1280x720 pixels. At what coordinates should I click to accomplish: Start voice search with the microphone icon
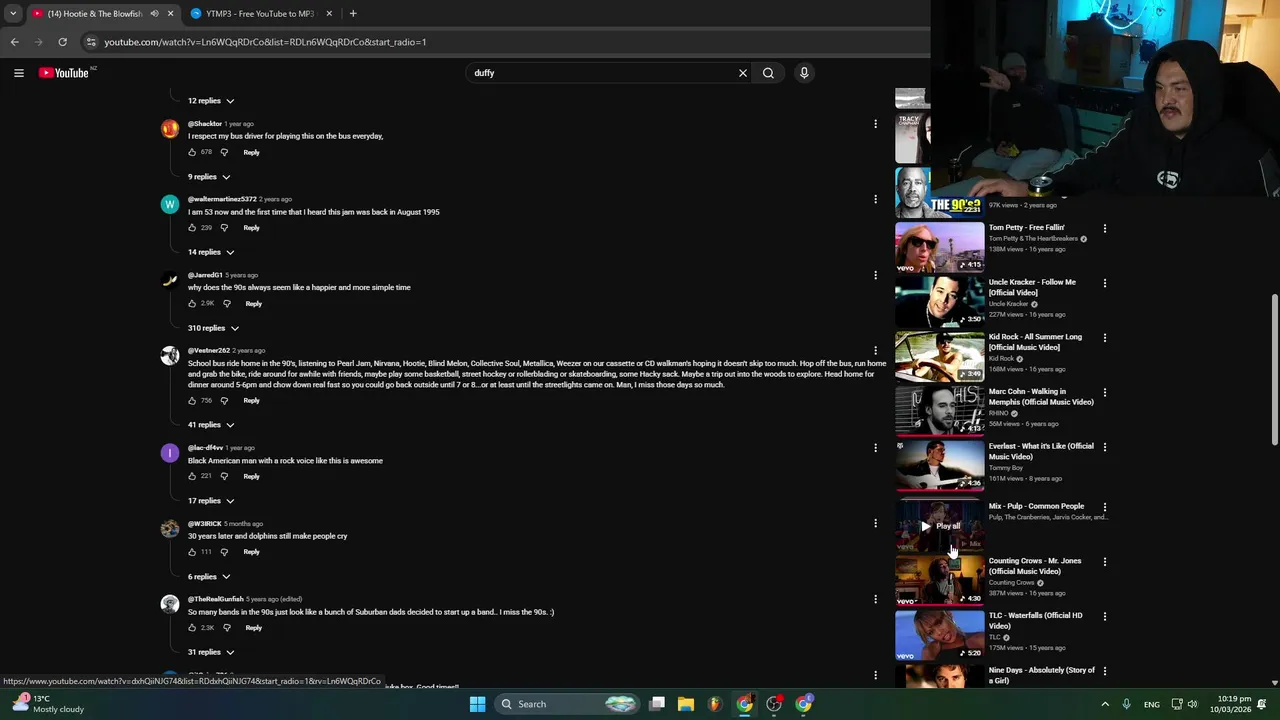[804, 73]
